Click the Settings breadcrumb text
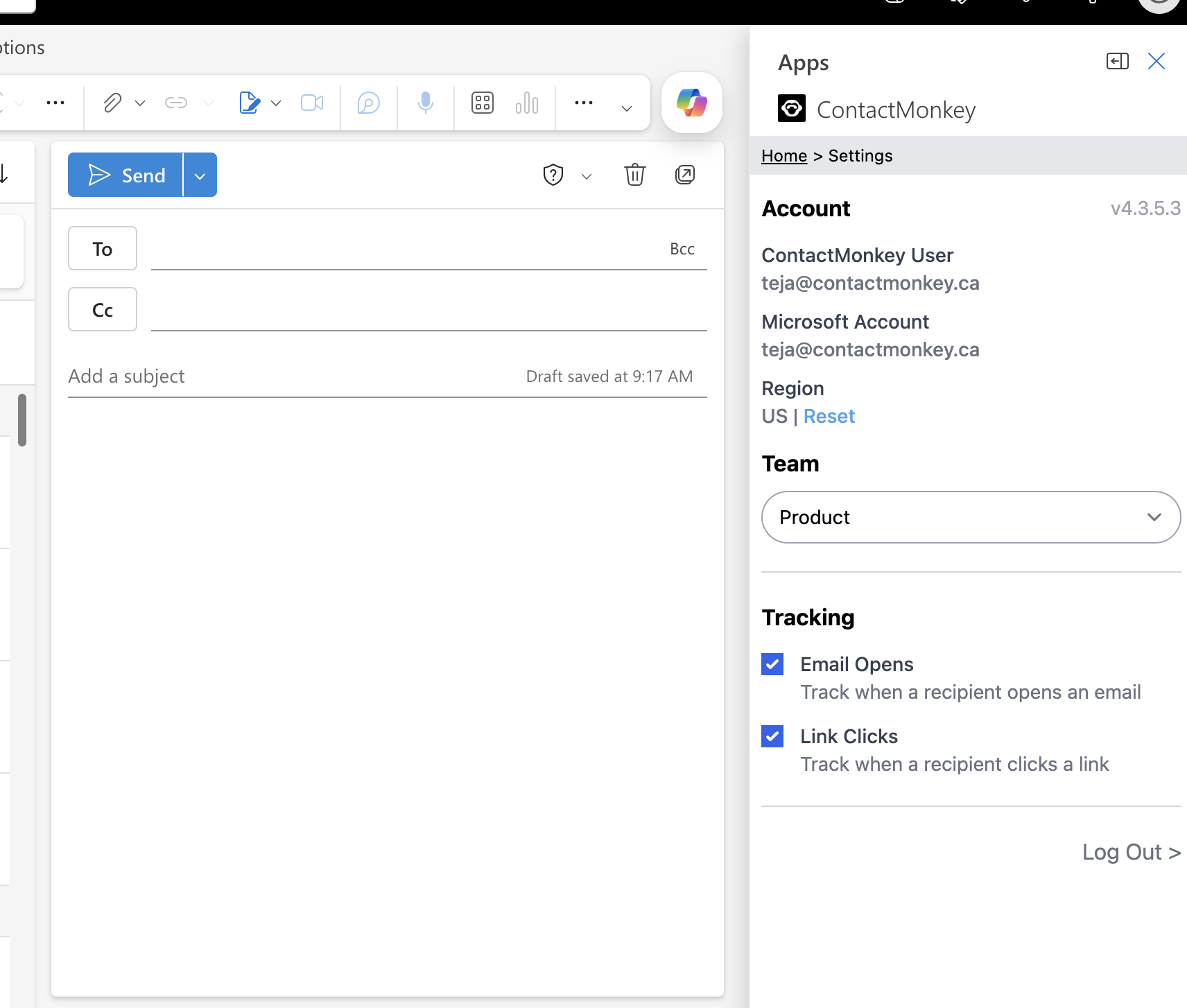 [860, 155]
